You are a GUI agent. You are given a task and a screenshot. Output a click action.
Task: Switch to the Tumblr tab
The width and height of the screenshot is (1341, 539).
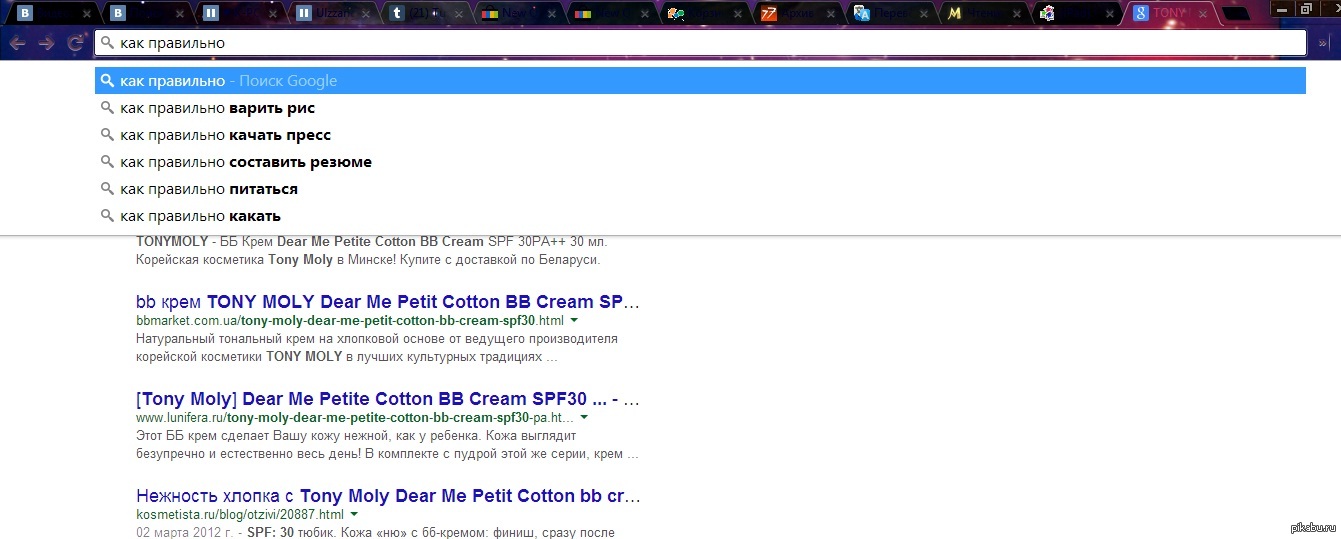click(420, 13)
